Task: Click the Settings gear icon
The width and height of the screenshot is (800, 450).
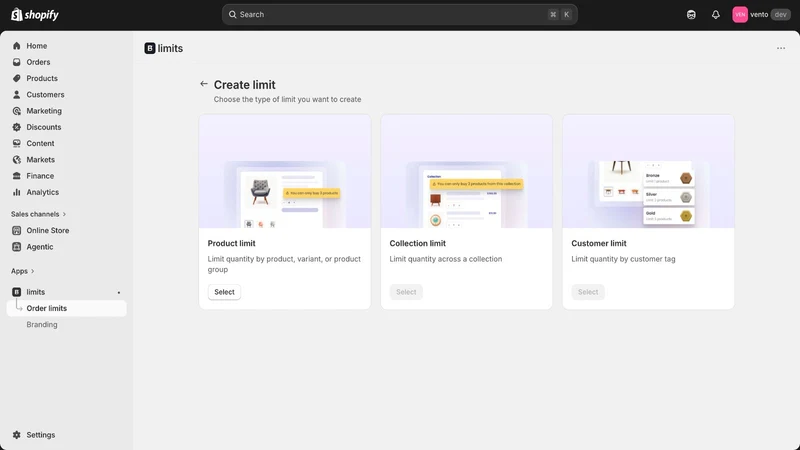Action: 17,435
